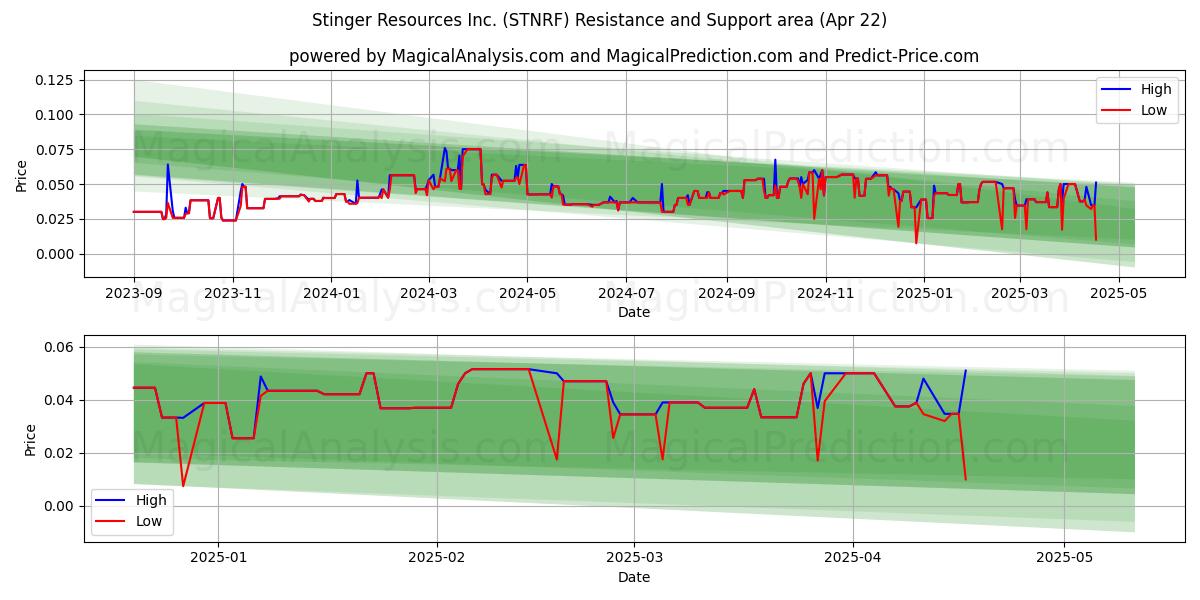Click the '2025-02' tick label on bottom chart

pos(439,558)
